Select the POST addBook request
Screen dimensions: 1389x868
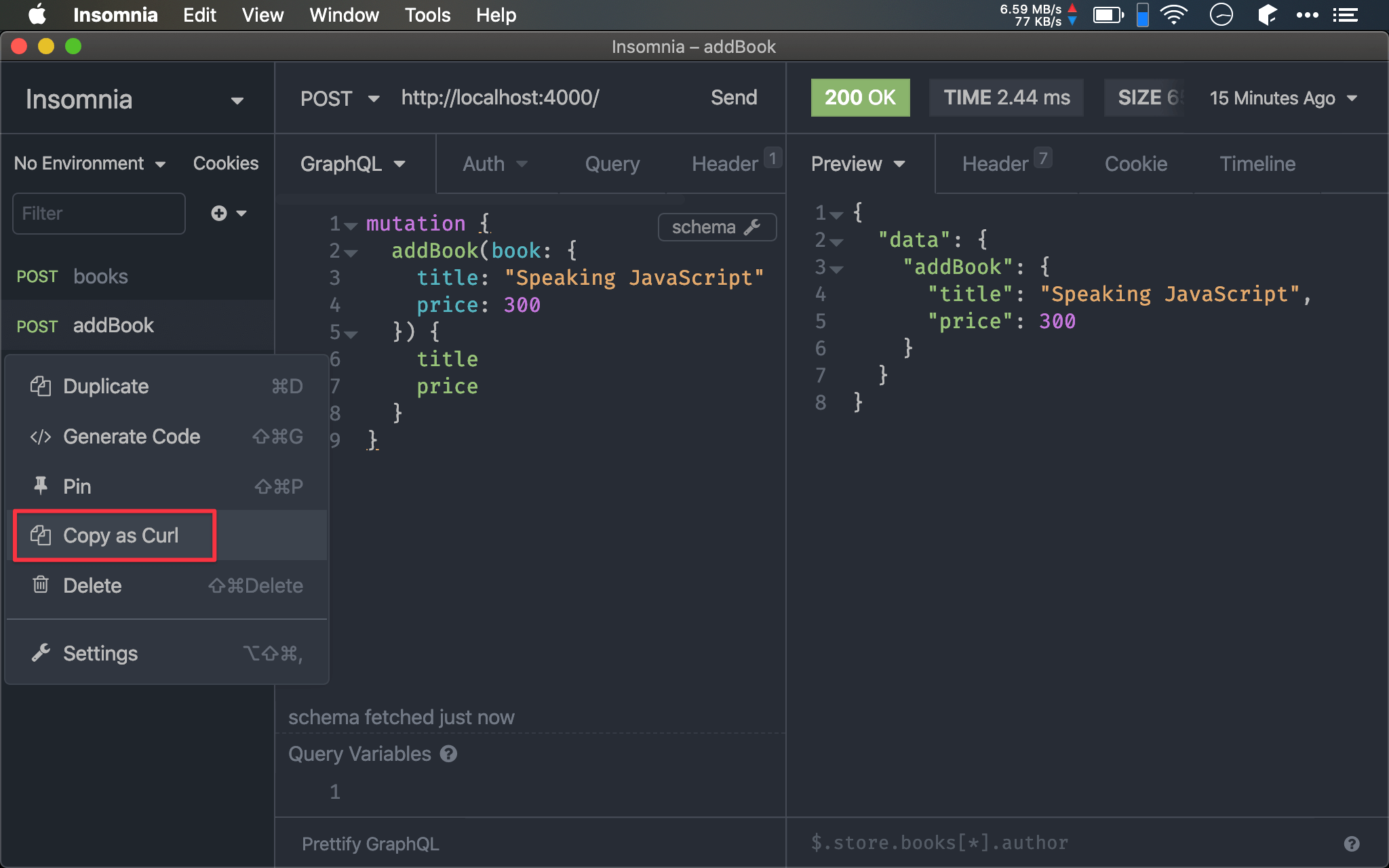(x=138, y=325)
